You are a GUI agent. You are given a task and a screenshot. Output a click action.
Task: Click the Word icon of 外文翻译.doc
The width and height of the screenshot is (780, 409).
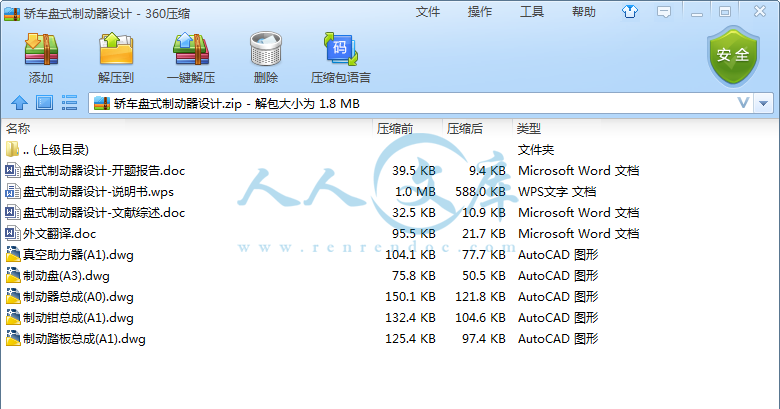[x=12, y=233]
